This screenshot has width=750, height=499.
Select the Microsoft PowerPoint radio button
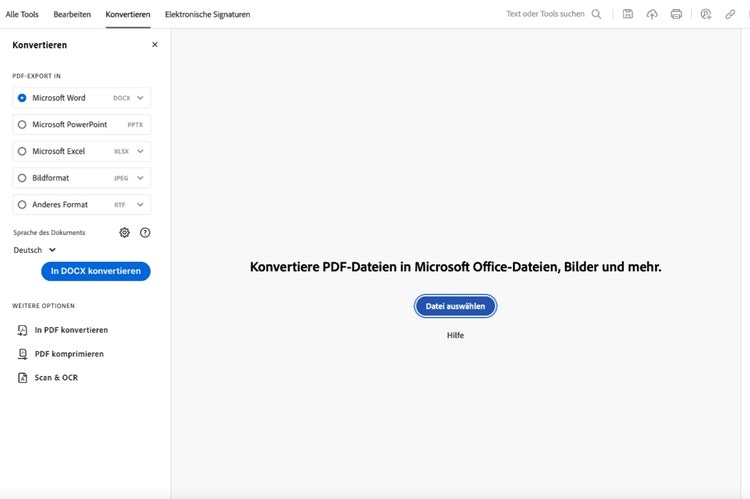pos(22,125)
